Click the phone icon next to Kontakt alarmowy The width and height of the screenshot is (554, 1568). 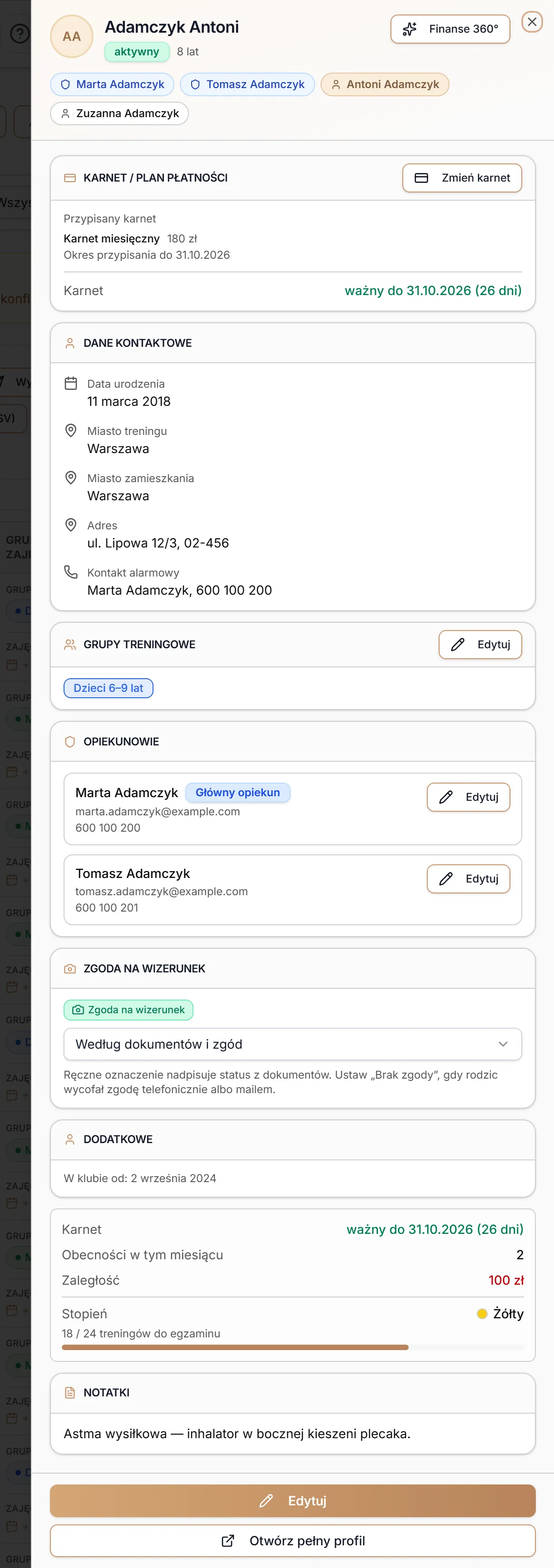(71, 572)
